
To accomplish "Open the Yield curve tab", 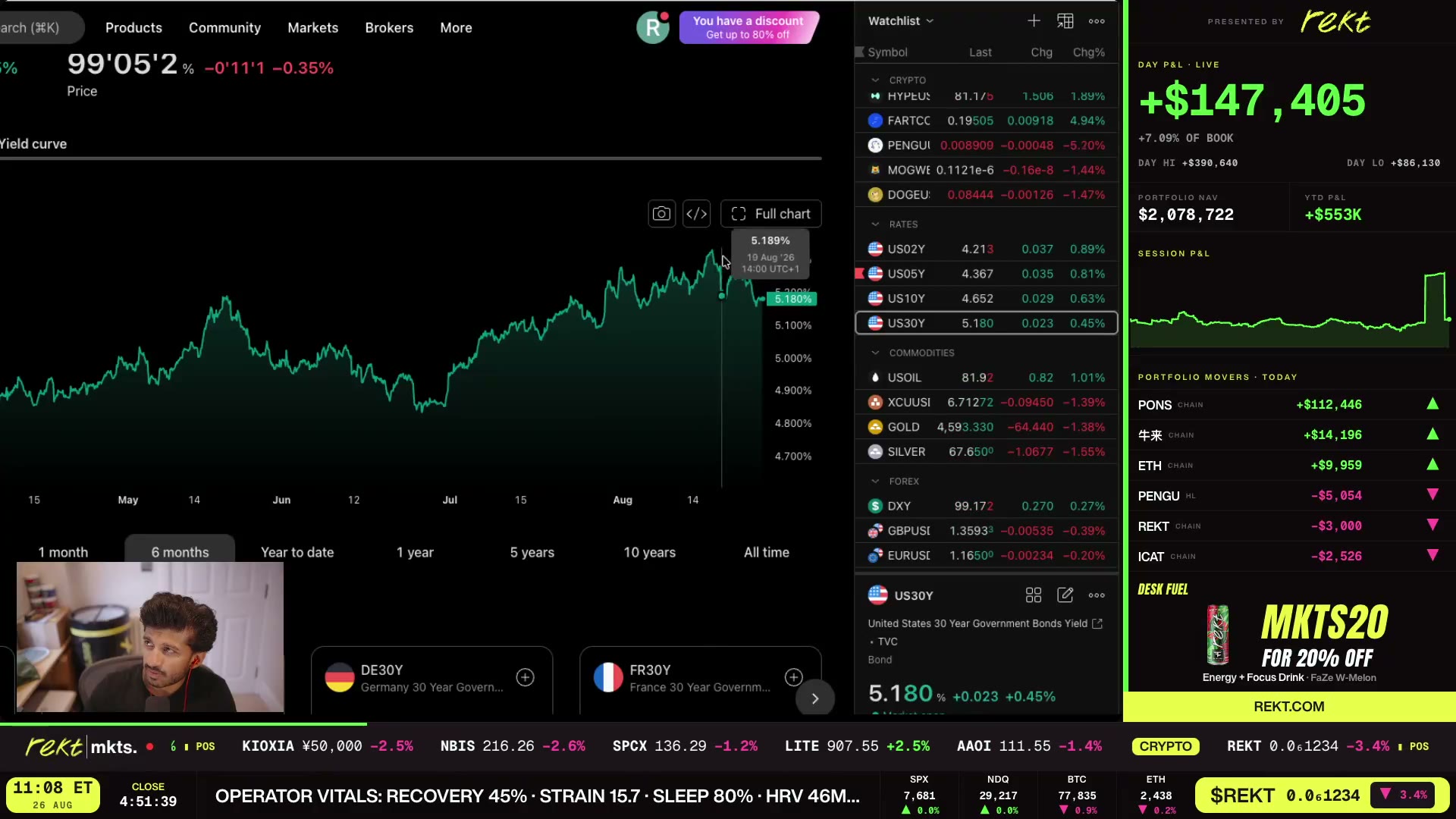I will coord(33,144).
